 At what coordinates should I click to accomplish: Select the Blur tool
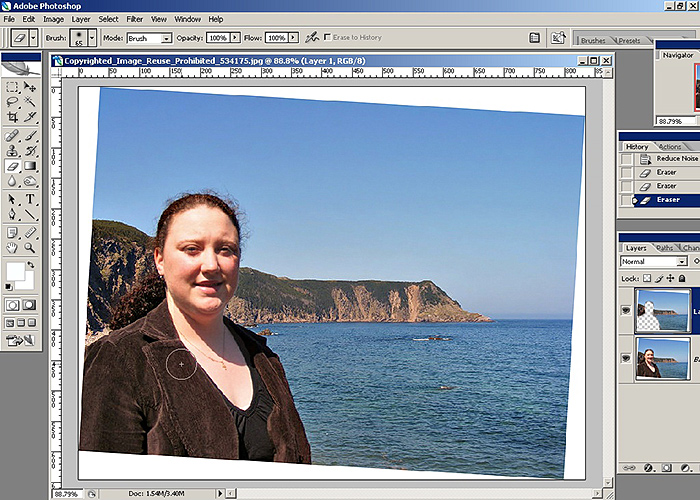pos(12,181)
